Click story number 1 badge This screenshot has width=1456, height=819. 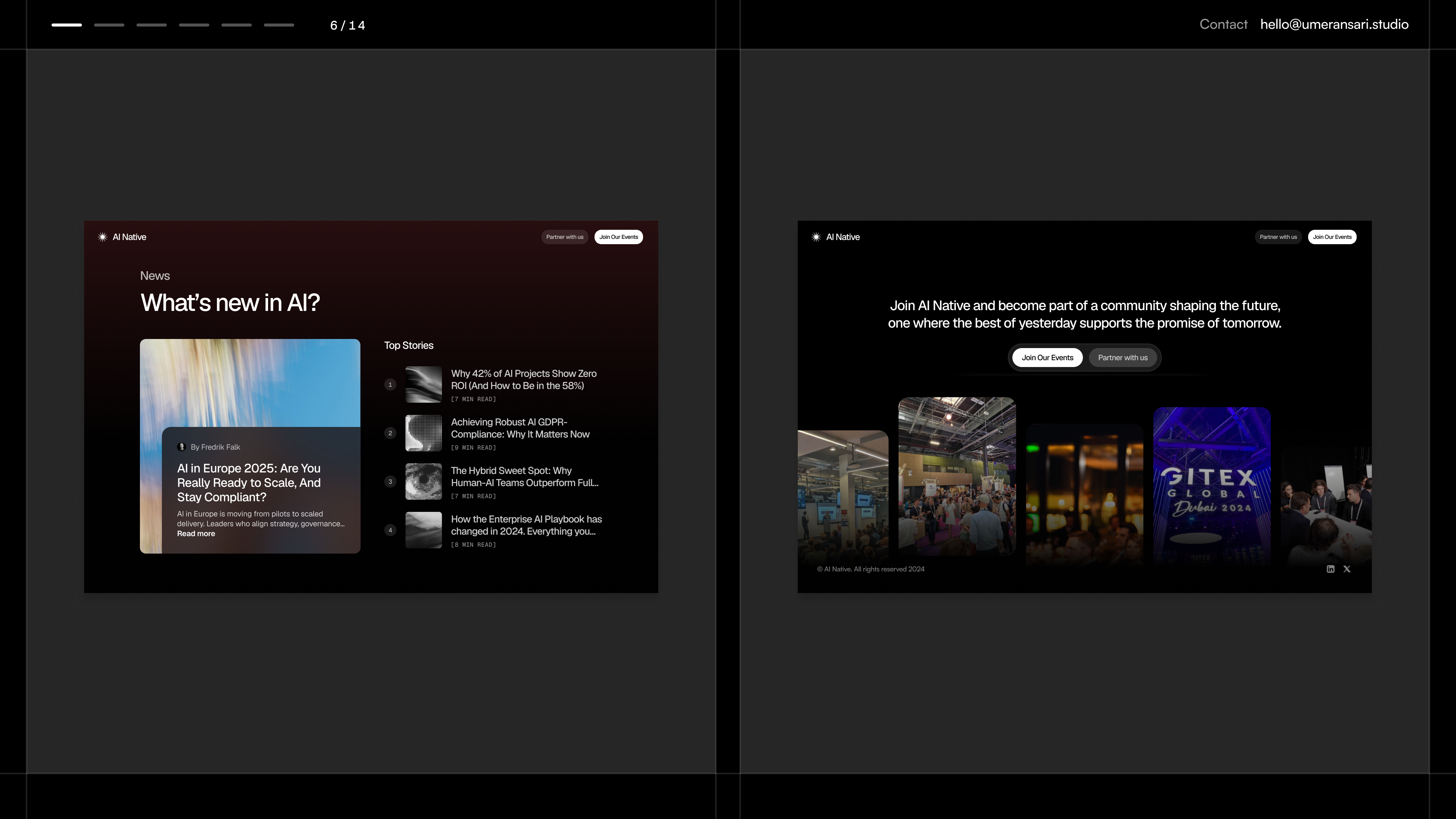pyautogui.click(x=390, y=384)
